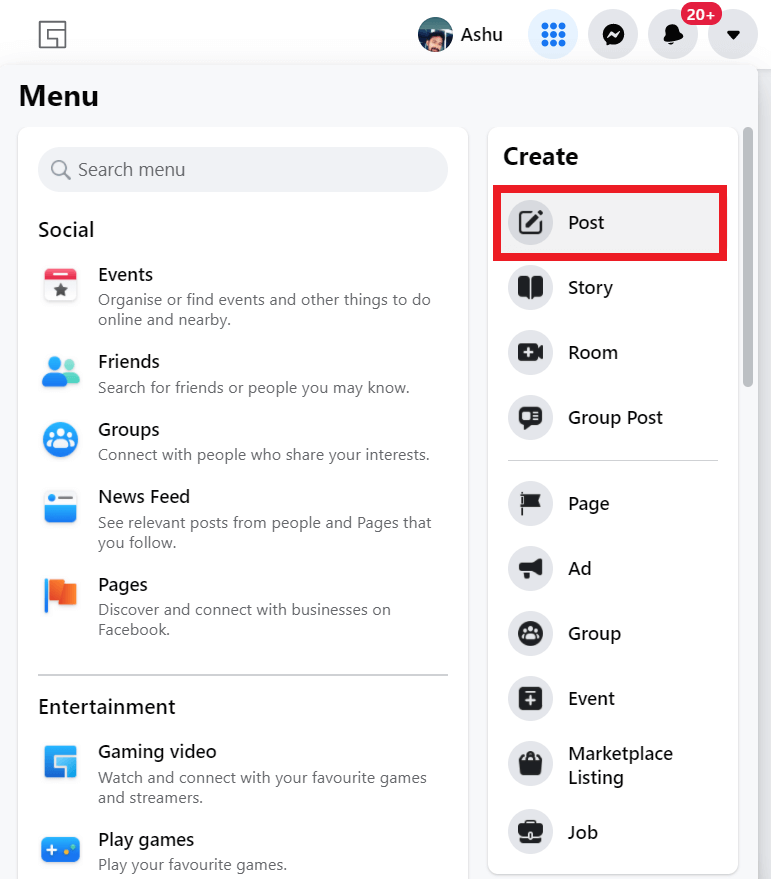Click the Room creation icon
The height and width of the screenshot is (879, 771).
click(x=530, y=352)
